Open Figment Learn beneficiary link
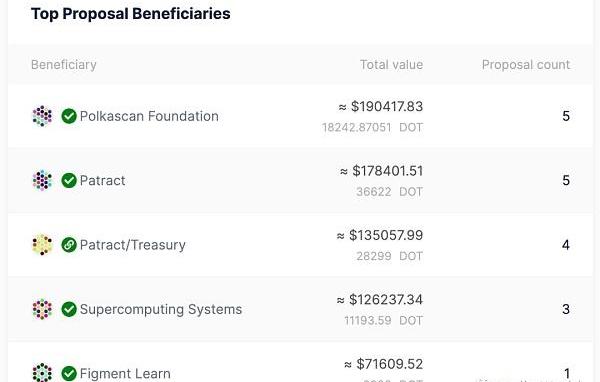 pyautogui.click(x=125, y=373)
